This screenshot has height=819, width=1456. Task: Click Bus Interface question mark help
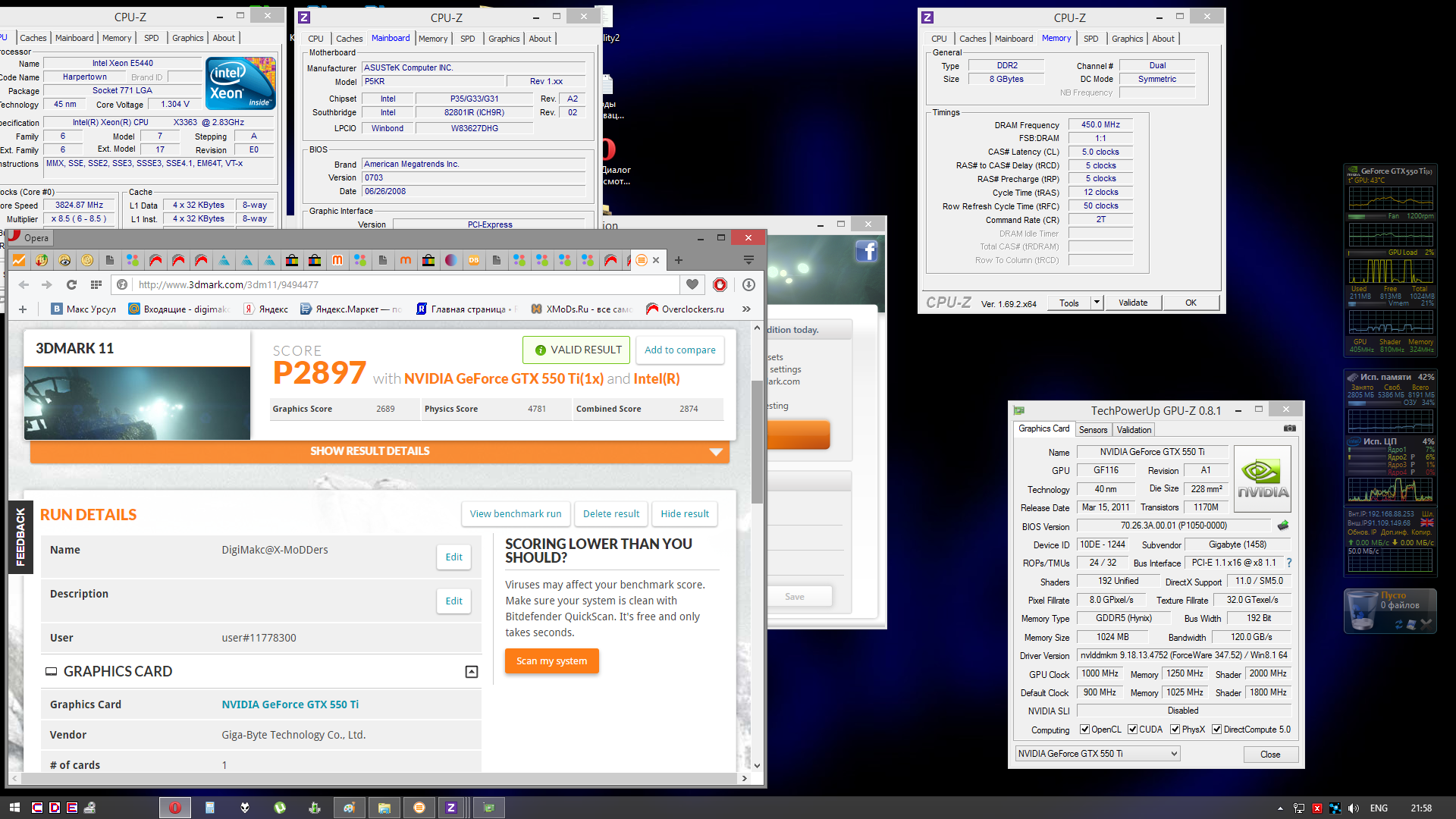(x=1289, y=563)
